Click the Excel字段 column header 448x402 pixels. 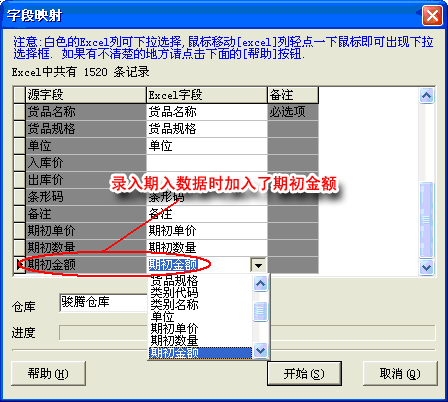point(207,95)
